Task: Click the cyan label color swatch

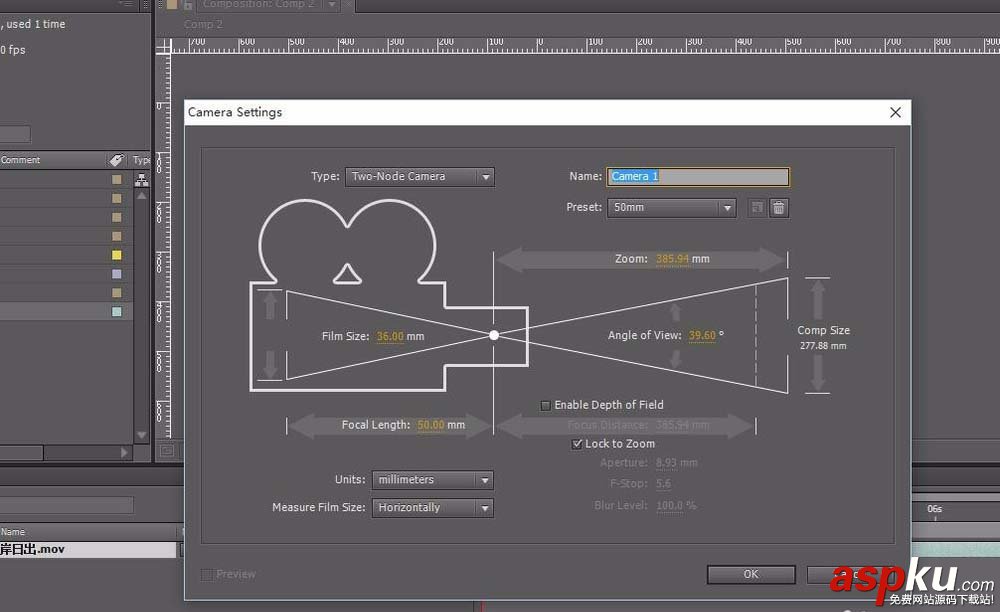Action: [117, 312]
